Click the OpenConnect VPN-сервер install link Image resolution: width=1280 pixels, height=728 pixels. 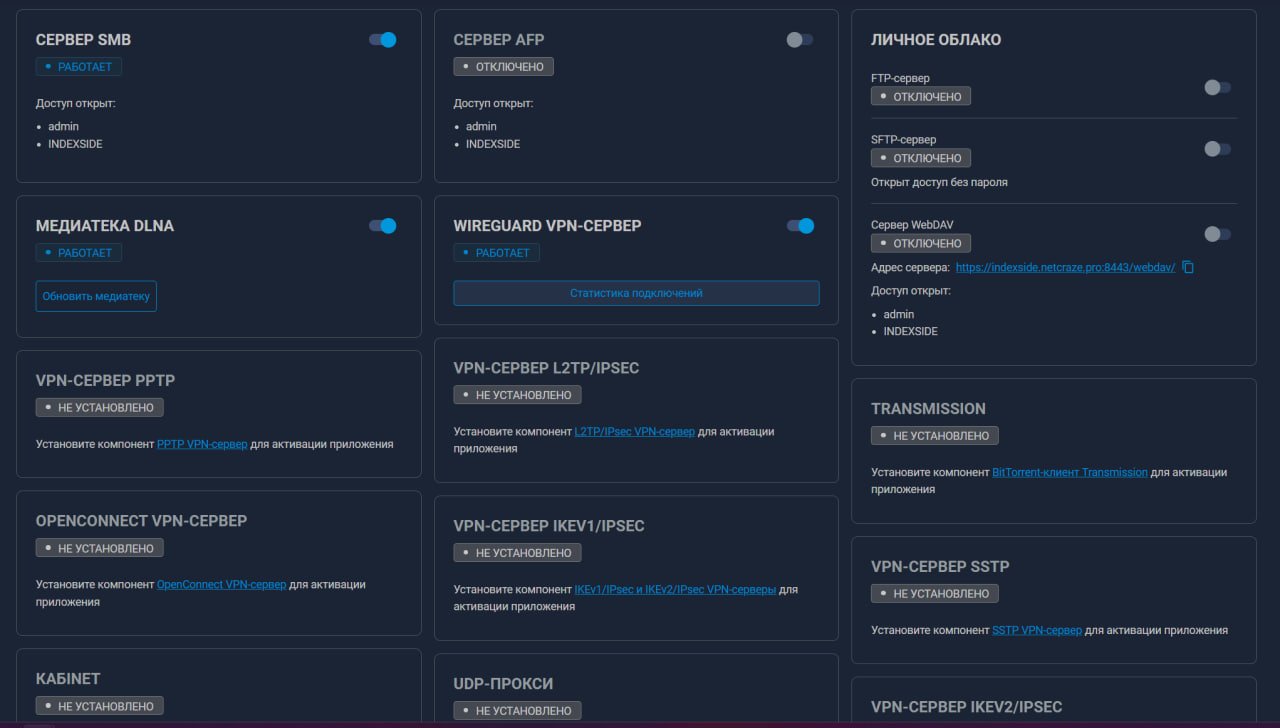221,584
